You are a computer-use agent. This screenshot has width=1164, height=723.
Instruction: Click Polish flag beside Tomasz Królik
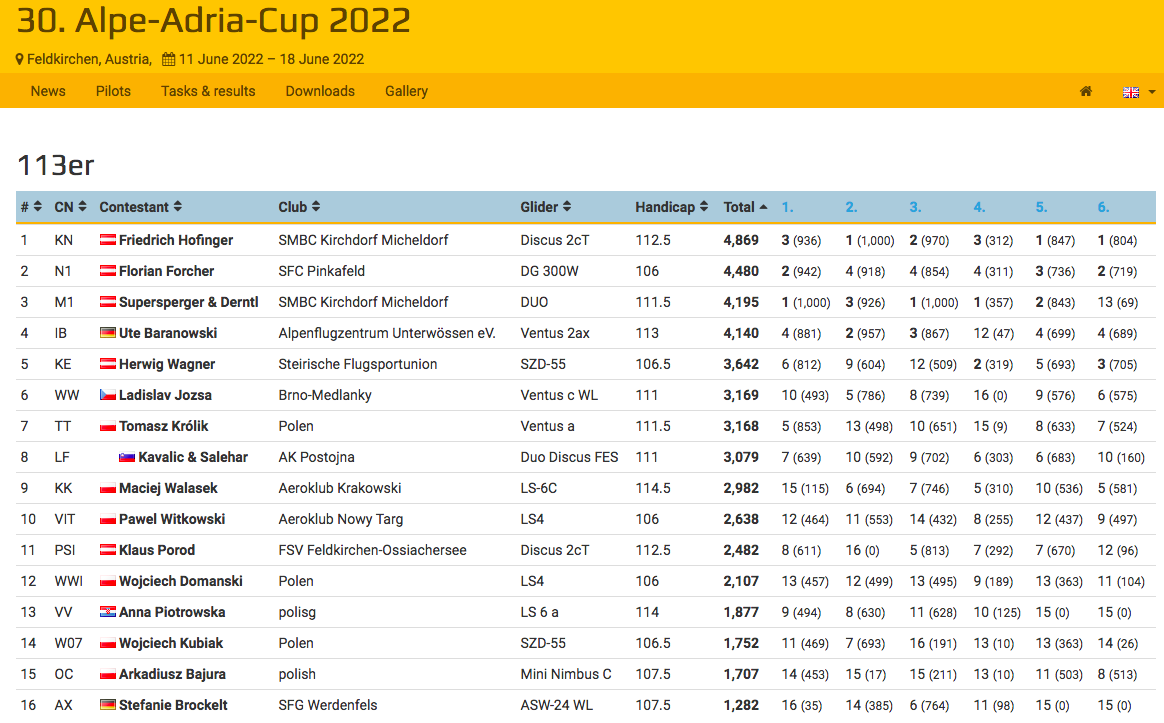pos(108,426)
